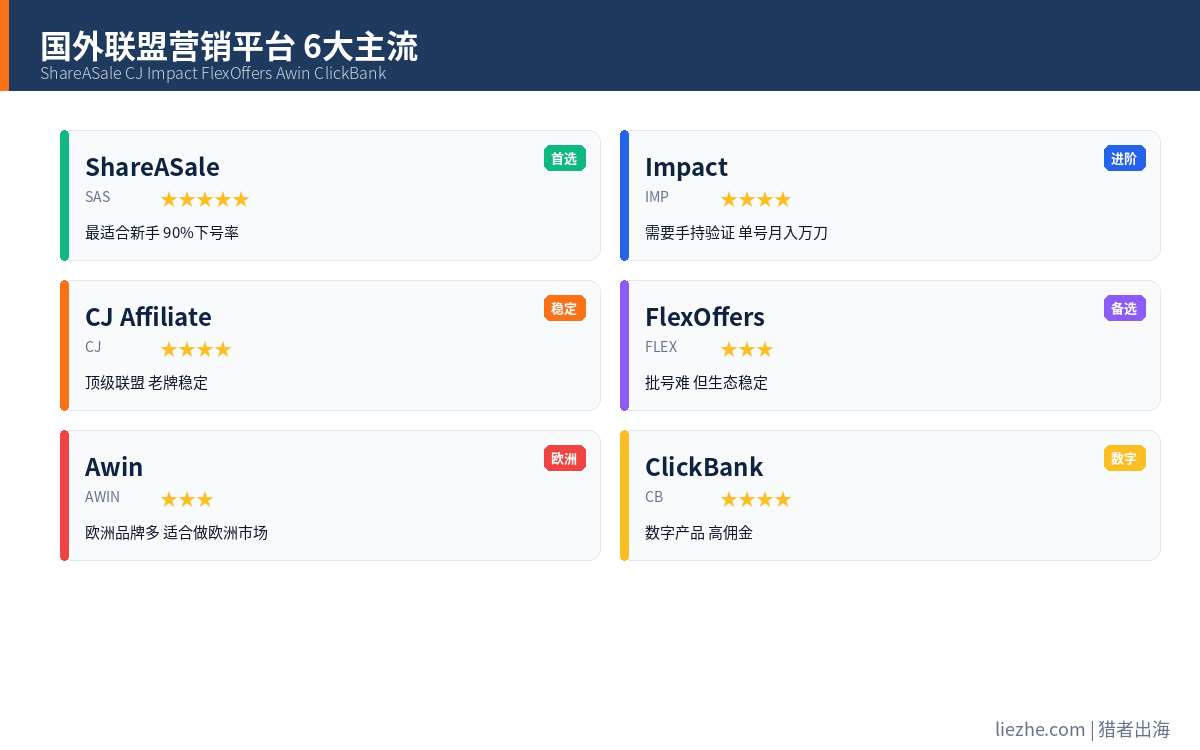Click the Impact card title
Screen dimensions: 1200x750
coord(686,167)
